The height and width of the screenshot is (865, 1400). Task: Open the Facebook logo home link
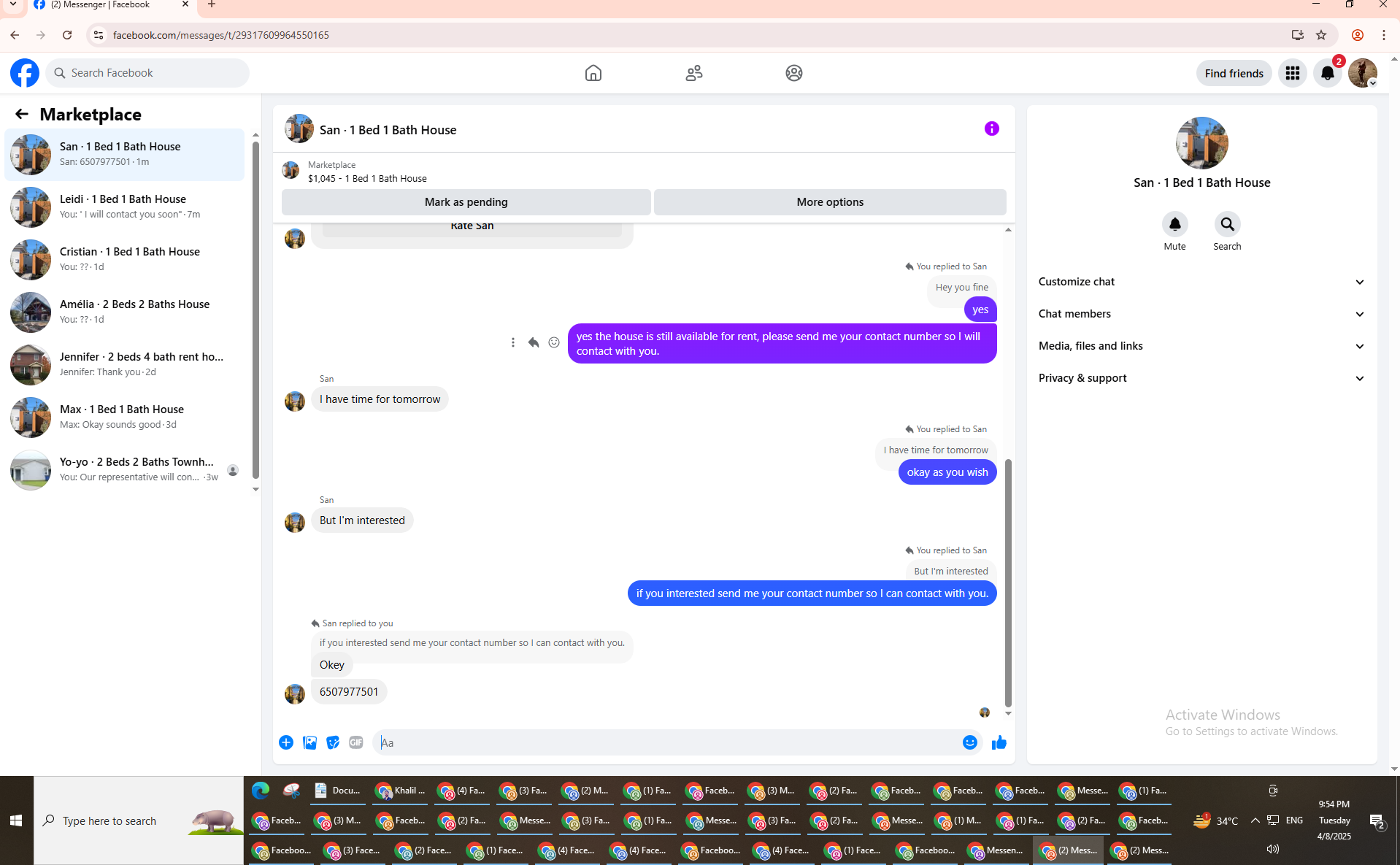pos(25,73)
